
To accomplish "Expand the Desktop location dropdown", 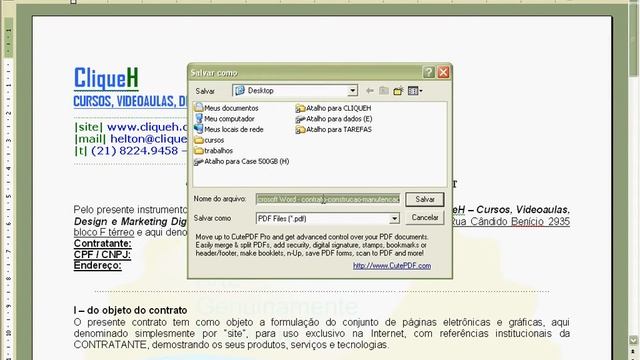I will point(352,91).
